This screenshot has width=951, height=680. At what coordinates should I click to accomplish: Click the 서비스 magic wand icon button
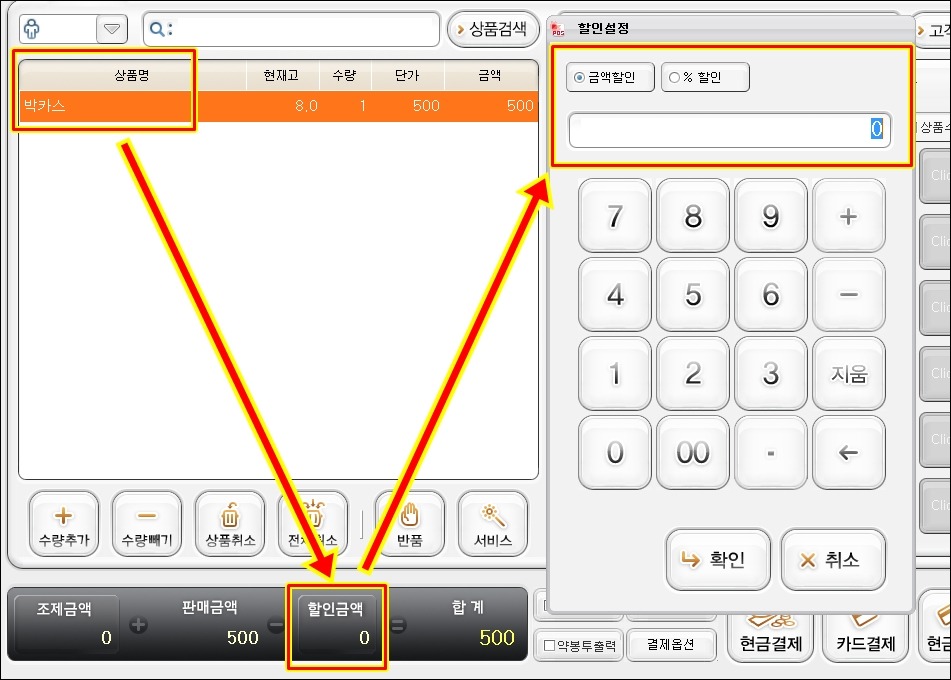click(492, 524)
